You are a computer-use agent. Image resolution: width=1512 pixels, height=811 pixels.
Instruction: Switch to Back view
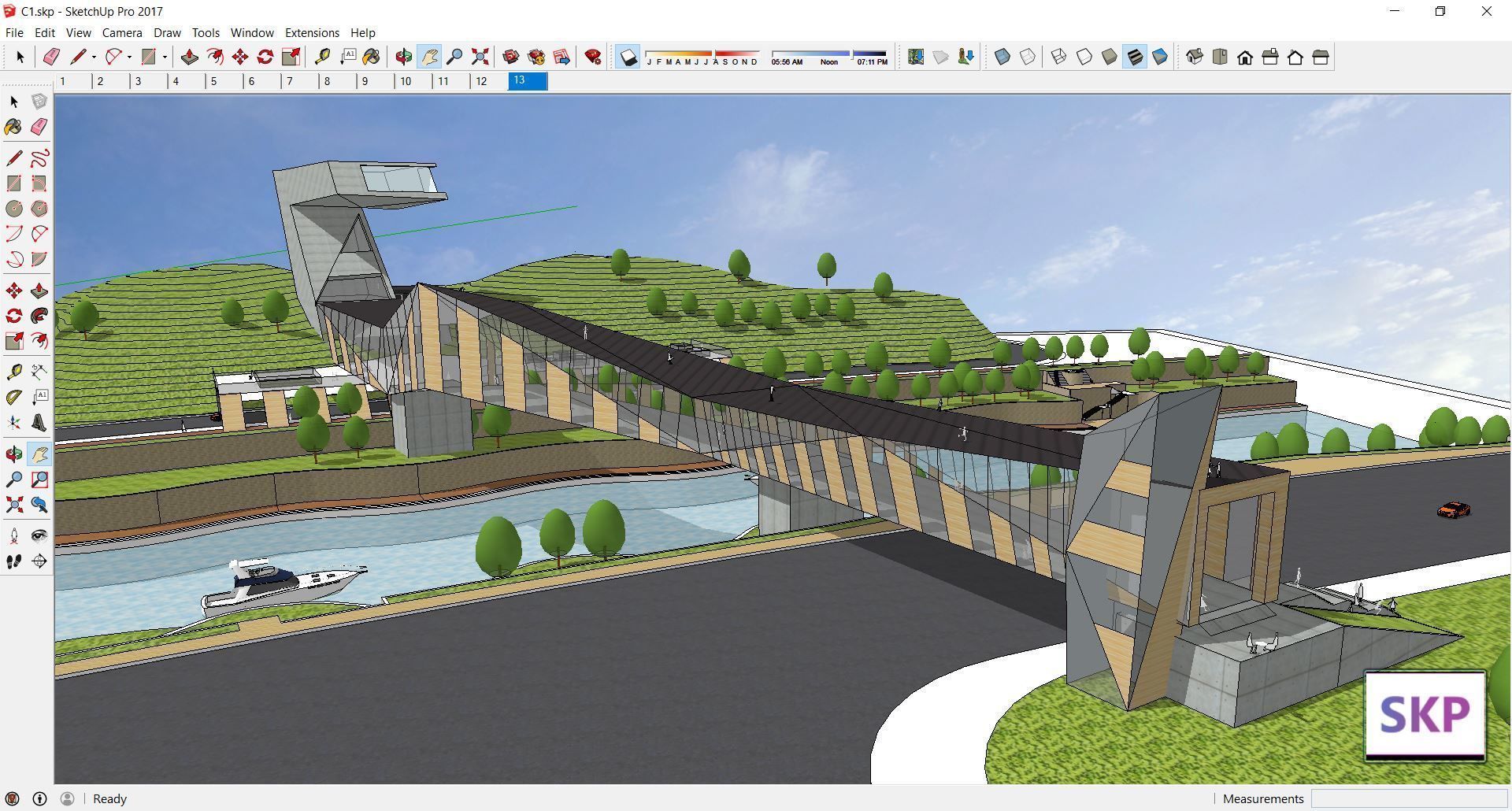pyautogui.click(x=1295, y=57)
